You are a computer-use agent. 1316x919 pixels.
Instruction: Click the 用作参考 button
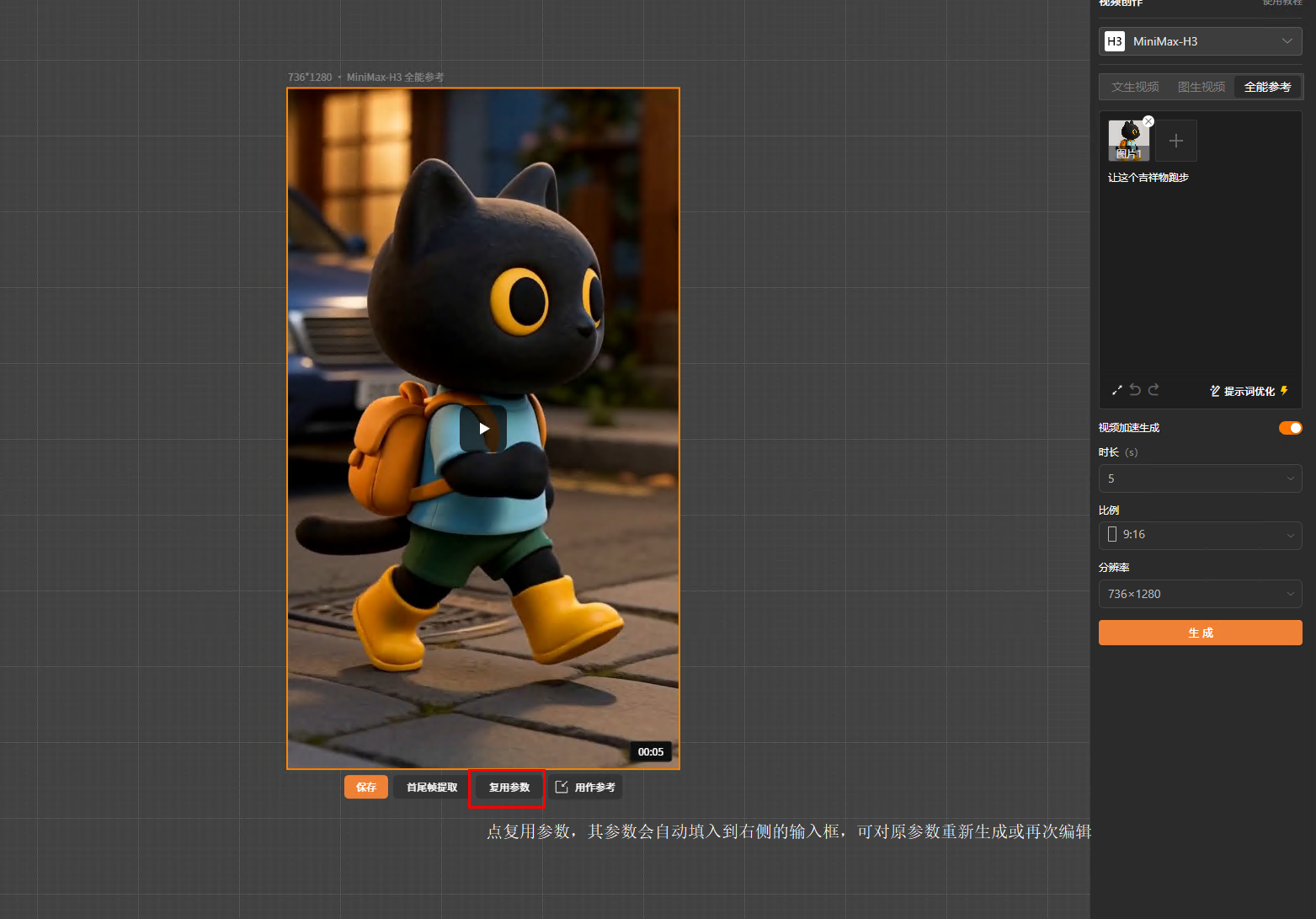(x=586, y=787)
